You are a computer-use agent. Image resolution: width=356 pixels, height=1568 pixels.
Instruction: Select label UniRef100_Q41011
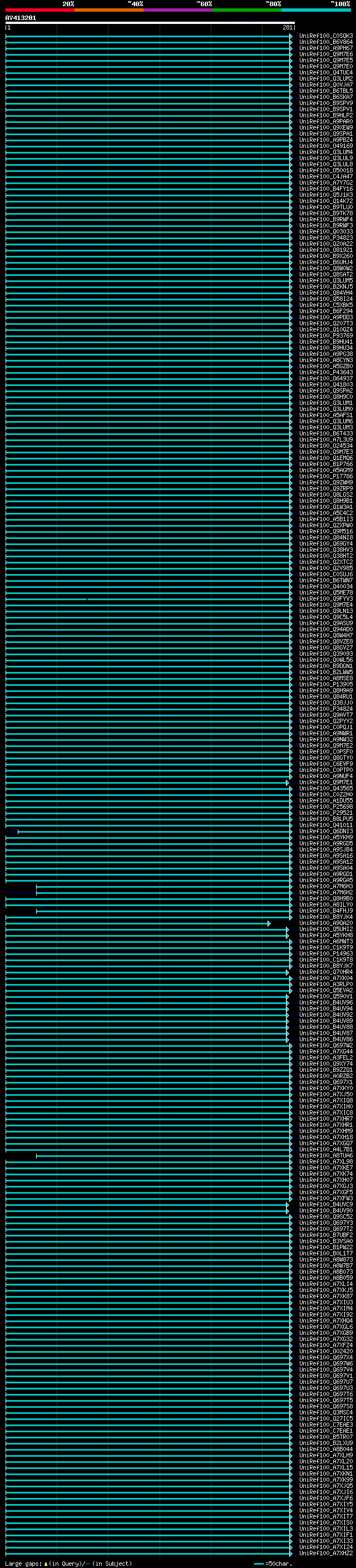[326, 825]
